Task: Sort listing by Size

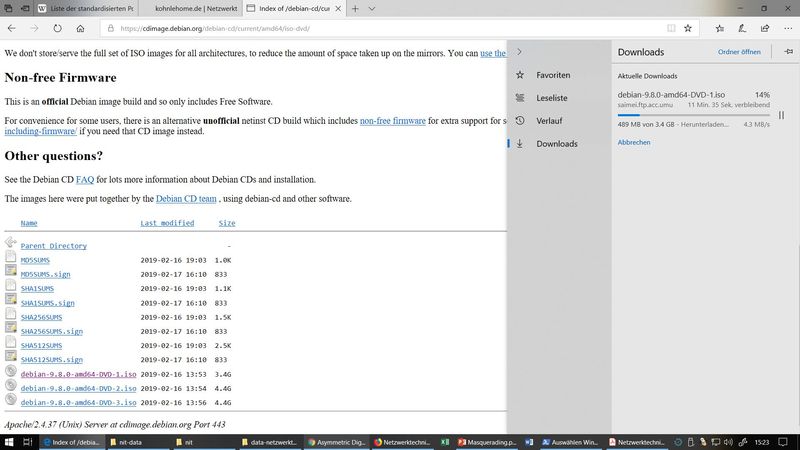Action: coord(227,223)
